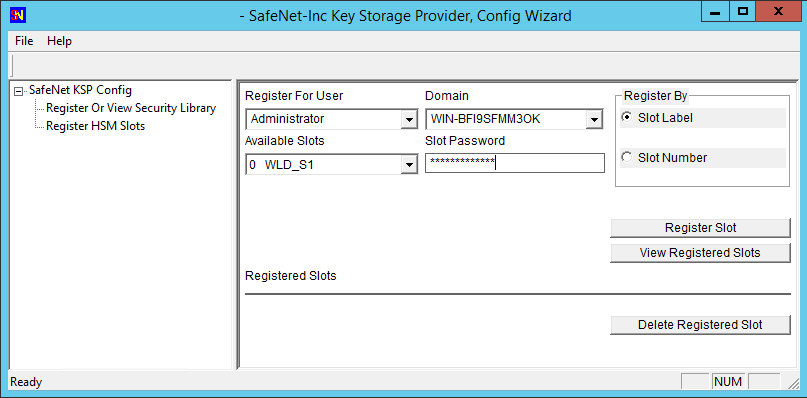Image resolution: width=807 pixels, height=398 pixels.
Task: Click the View Registered Slots button
Action: point(700,253)
